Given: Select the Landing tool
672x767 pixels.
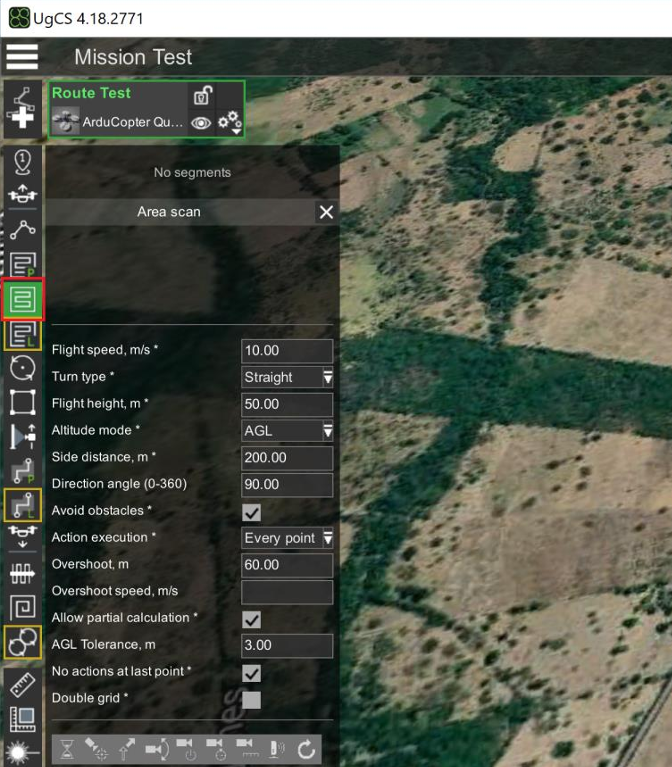Looking at the screenshot, I should (x=22, y=536).
